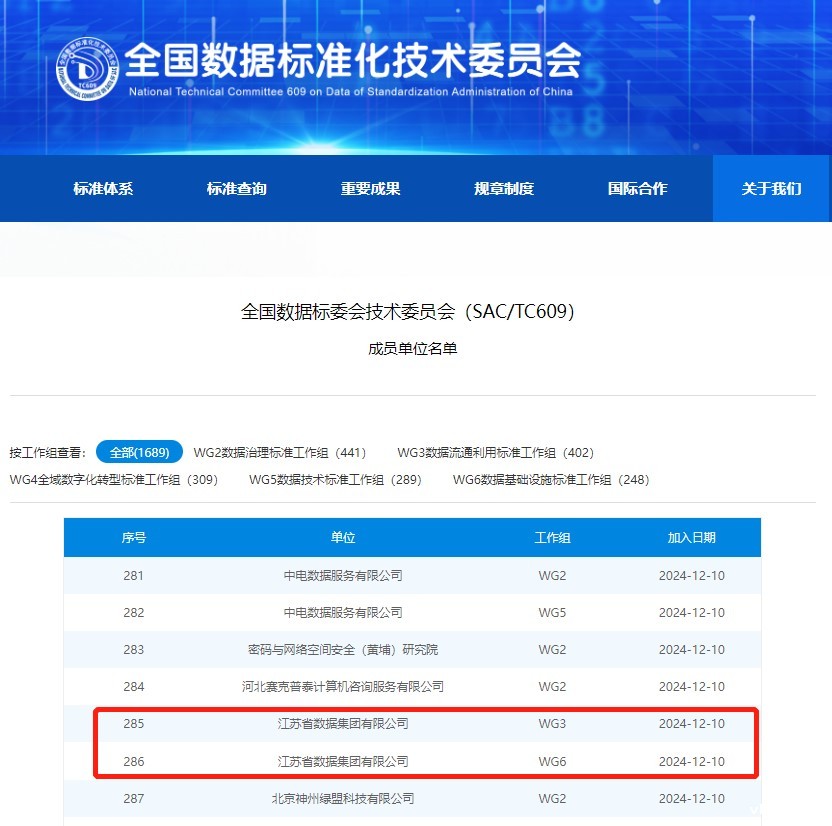
Task: Select the 国际合作 navigation item
Action: click(x=637, y=188)
